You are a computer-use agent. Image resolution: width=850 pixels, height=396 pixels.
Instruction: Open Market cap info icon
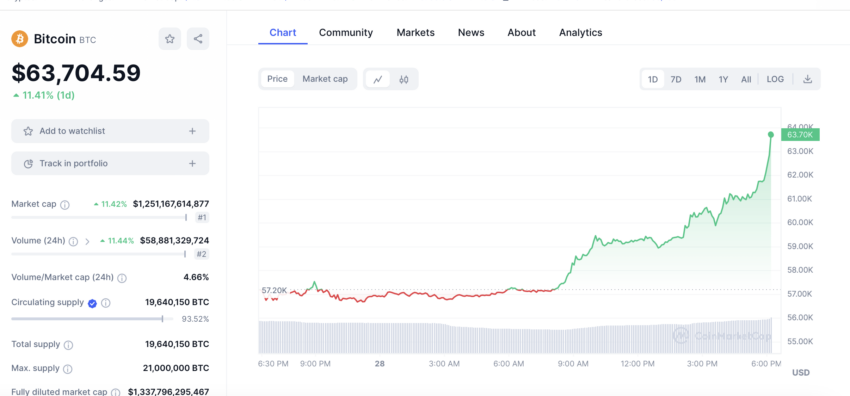point(65,205)
